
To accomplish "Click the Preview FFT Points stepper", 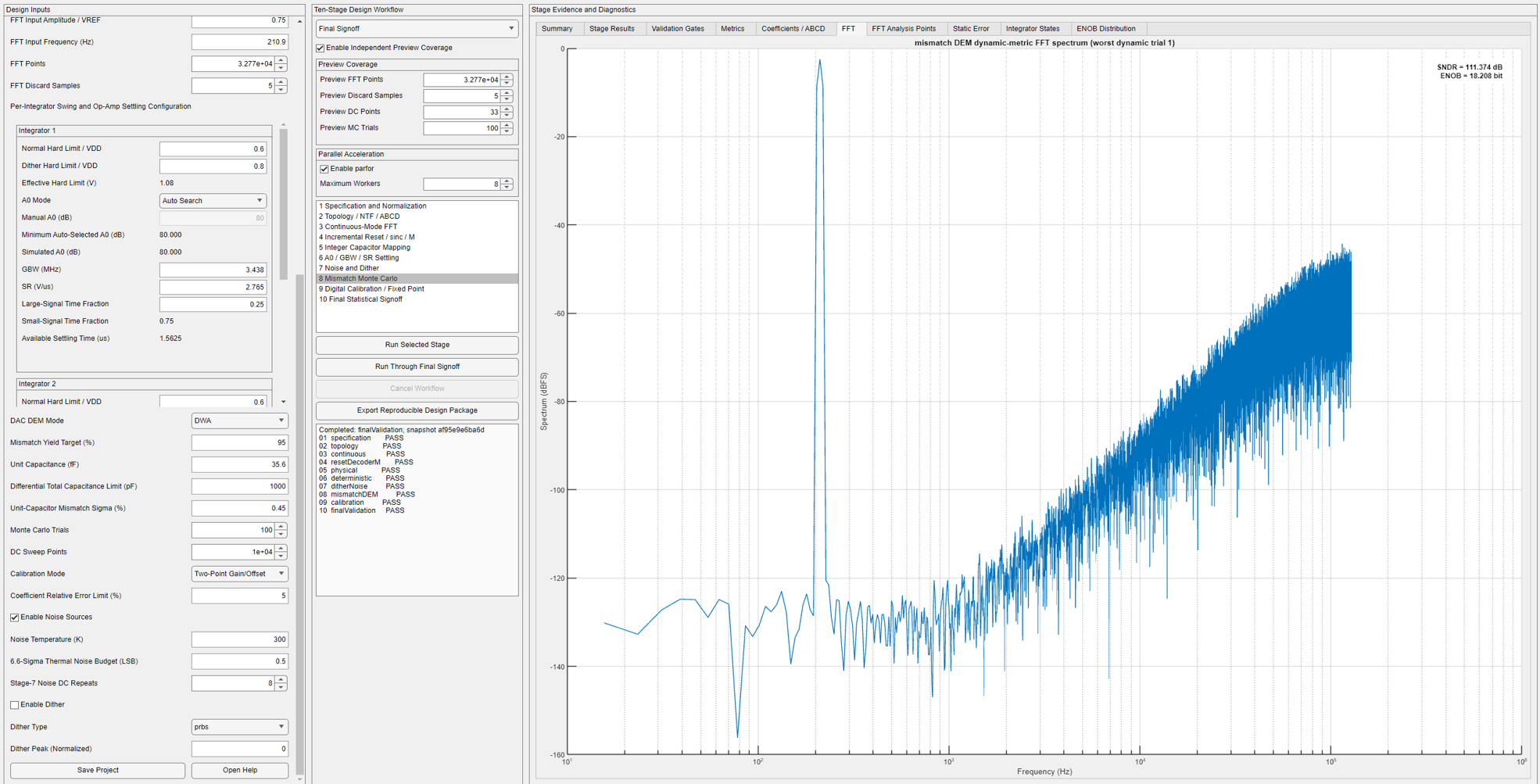I will tap(507, 80).
